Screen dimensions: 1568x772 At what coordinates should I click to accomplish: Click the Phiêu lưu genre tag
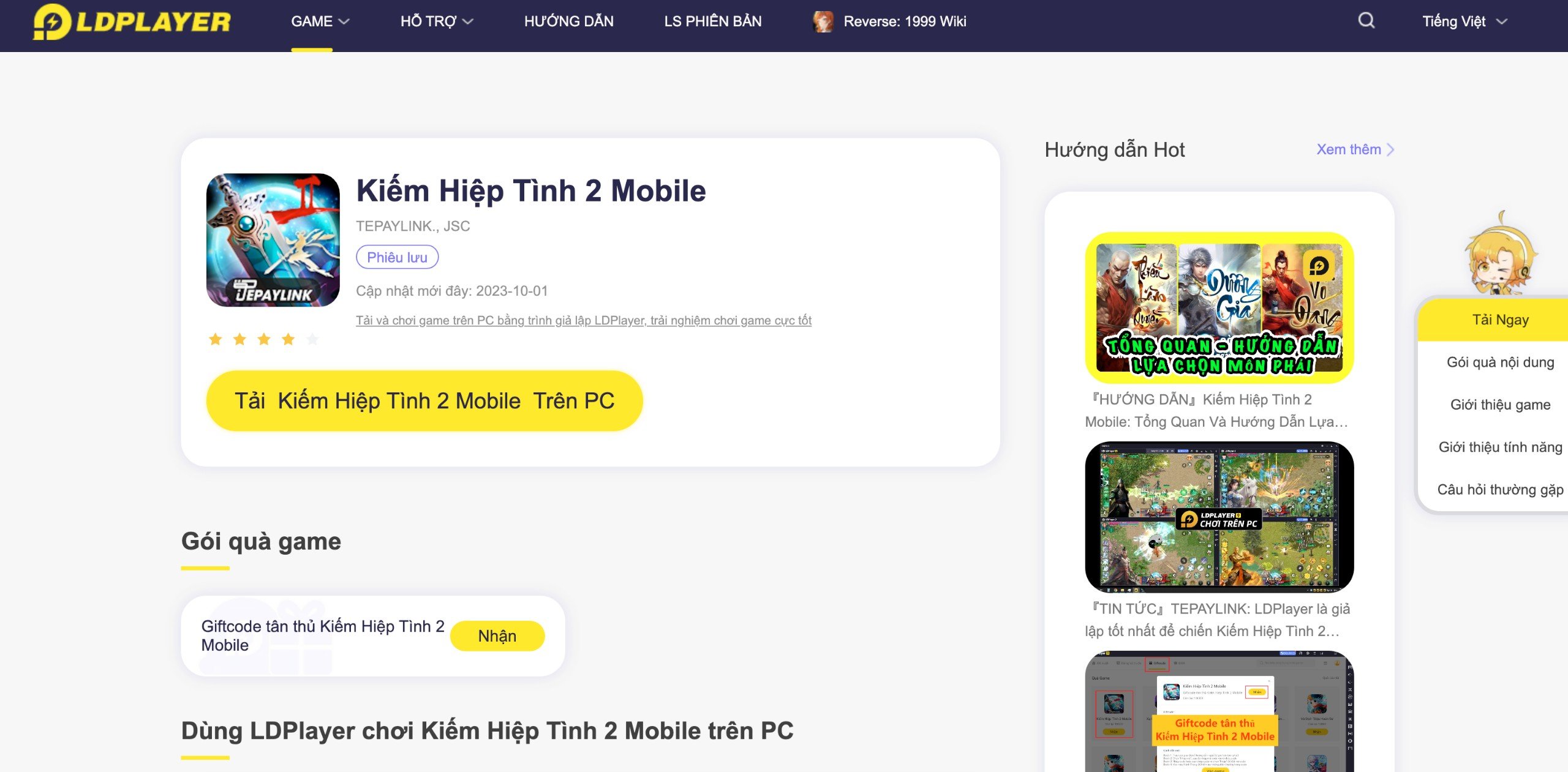pos(396,257)
